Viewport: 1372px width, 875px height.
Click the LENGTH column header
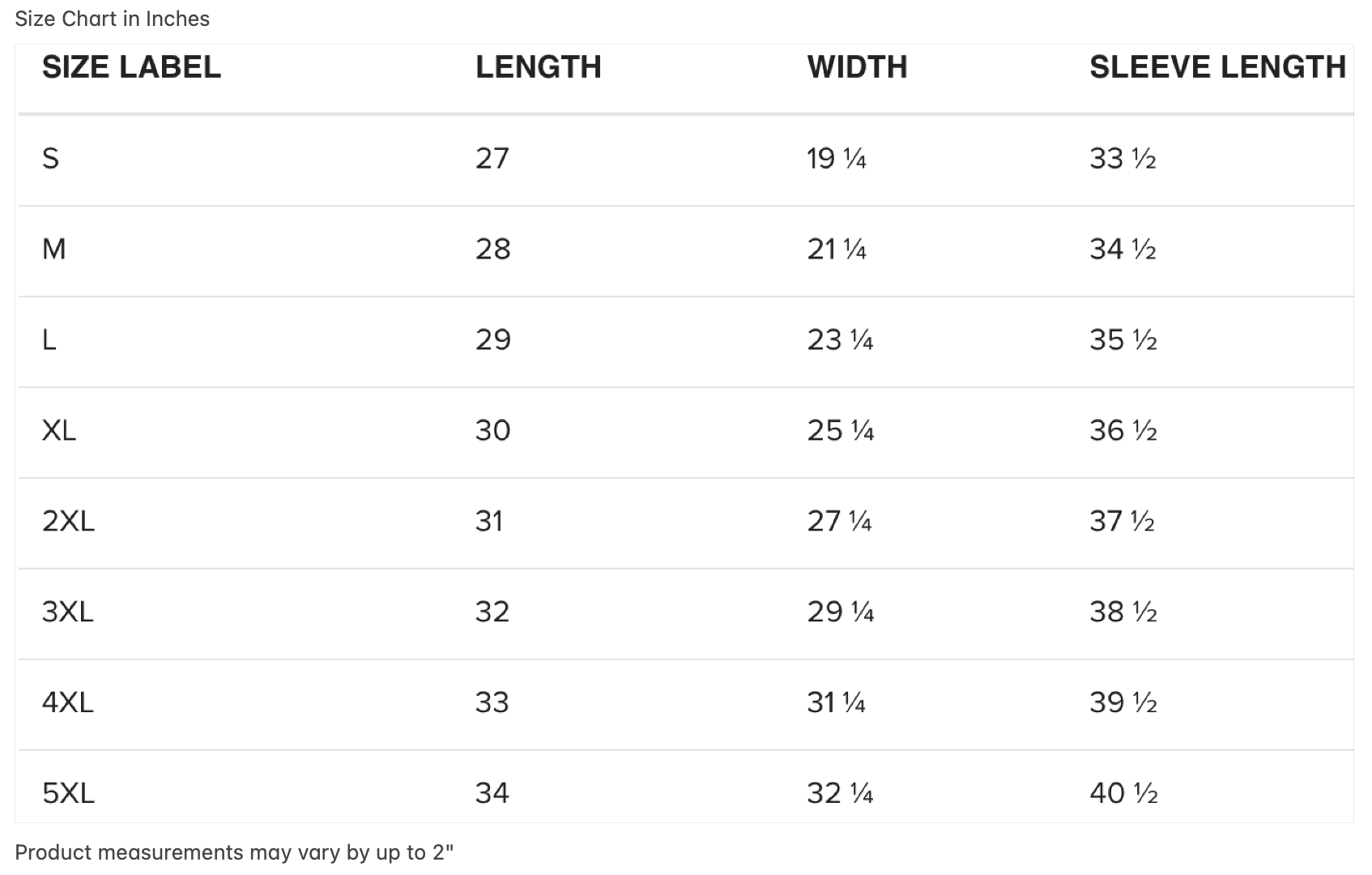coord(538,67)
